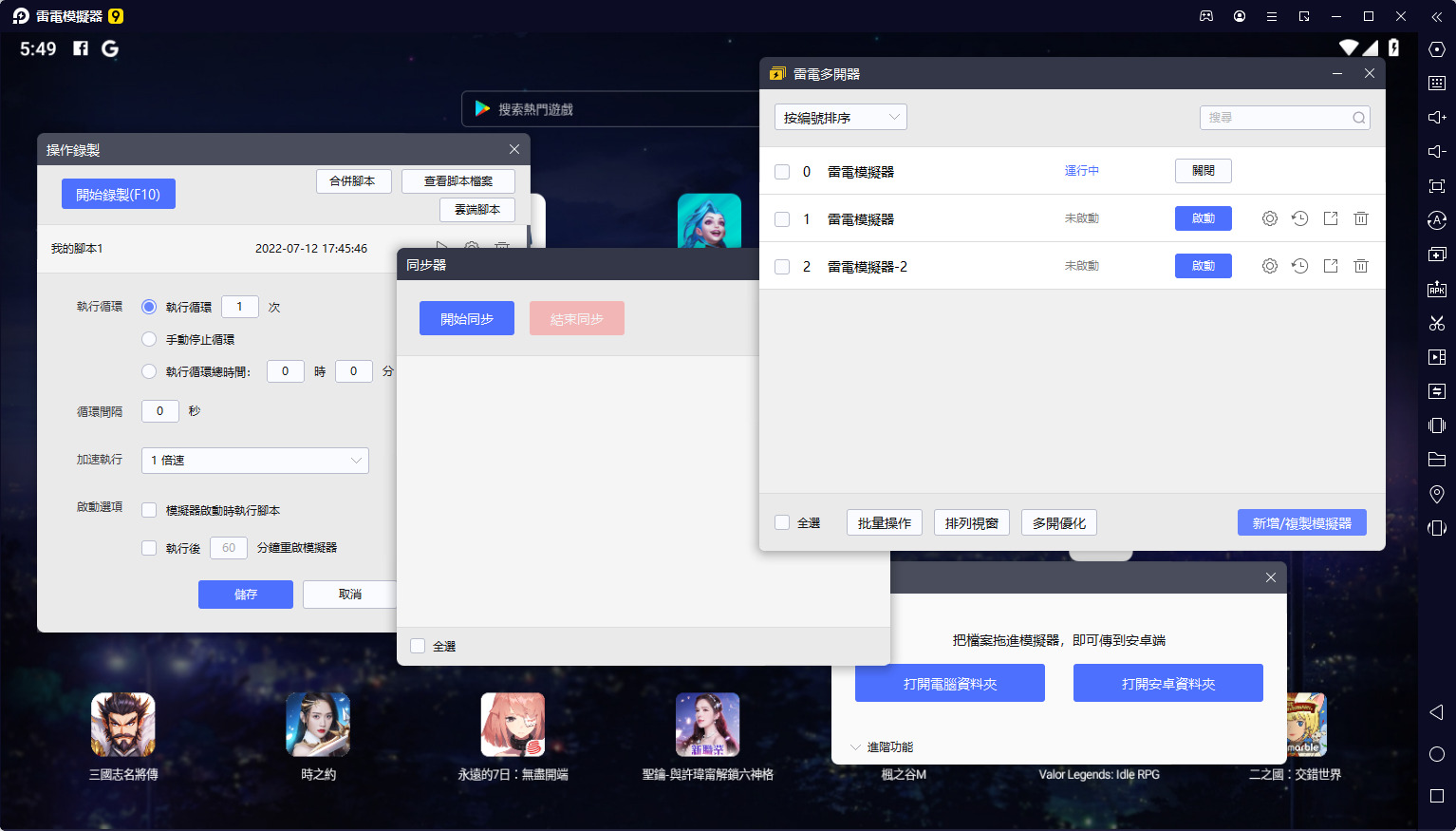Click Android recent apps square button
Image resolution: width=1456 pixels, height=831 pixels.
1437,796
